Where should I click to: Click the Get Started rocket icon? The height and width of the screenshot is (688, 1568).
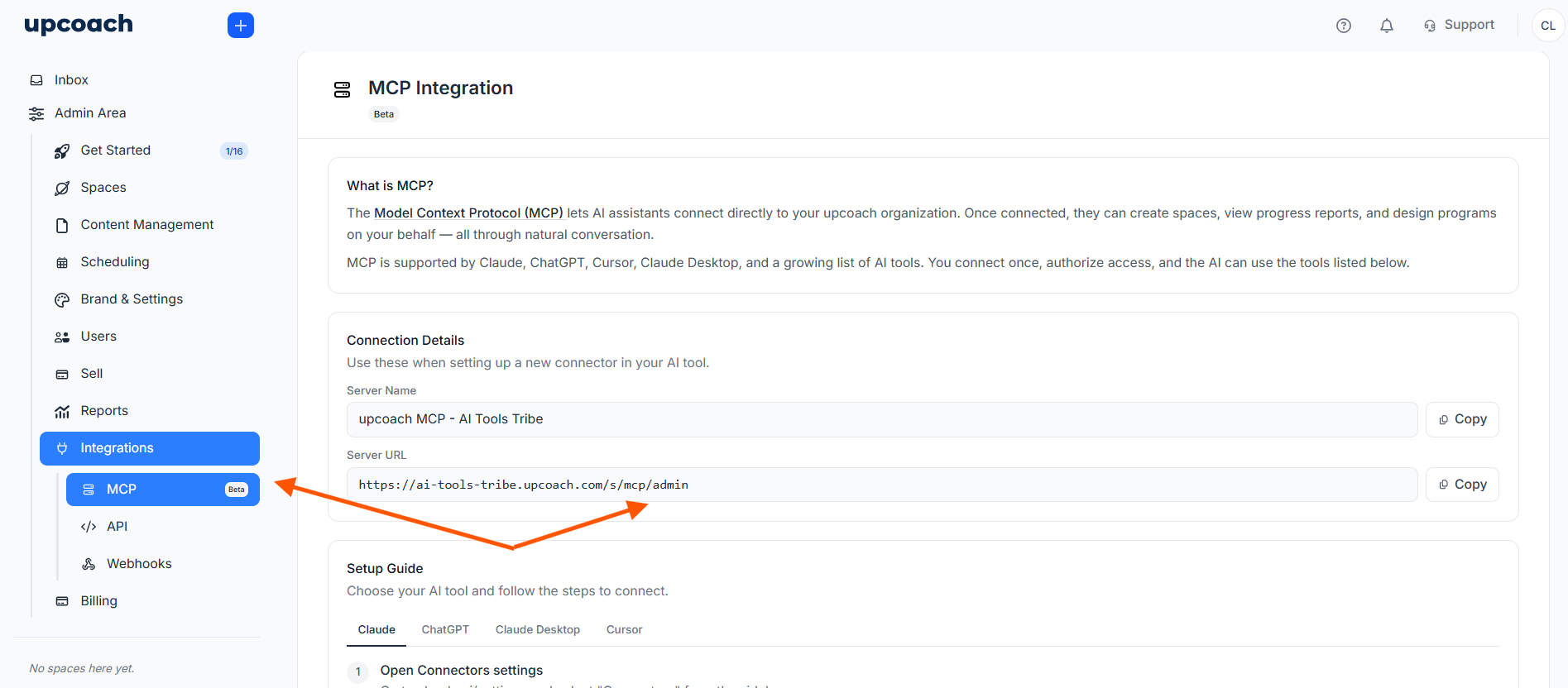tap(62, 150)
